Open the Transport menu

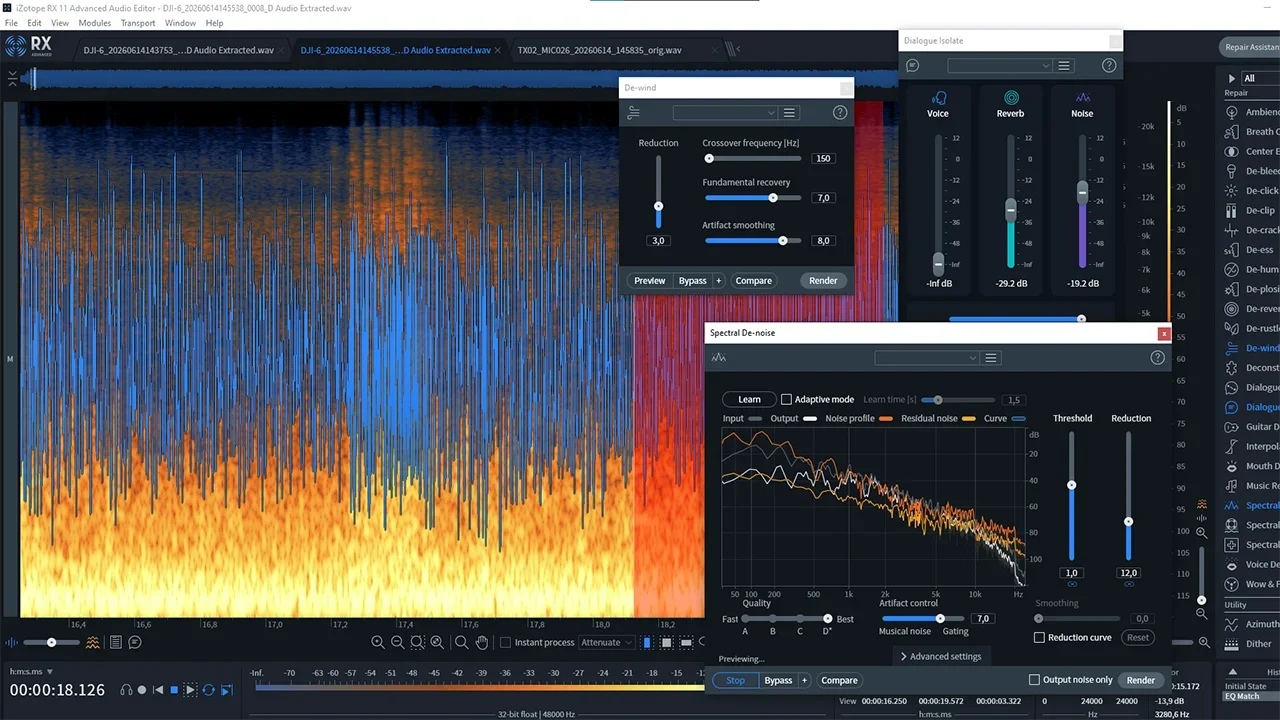(x=138, y=23)
